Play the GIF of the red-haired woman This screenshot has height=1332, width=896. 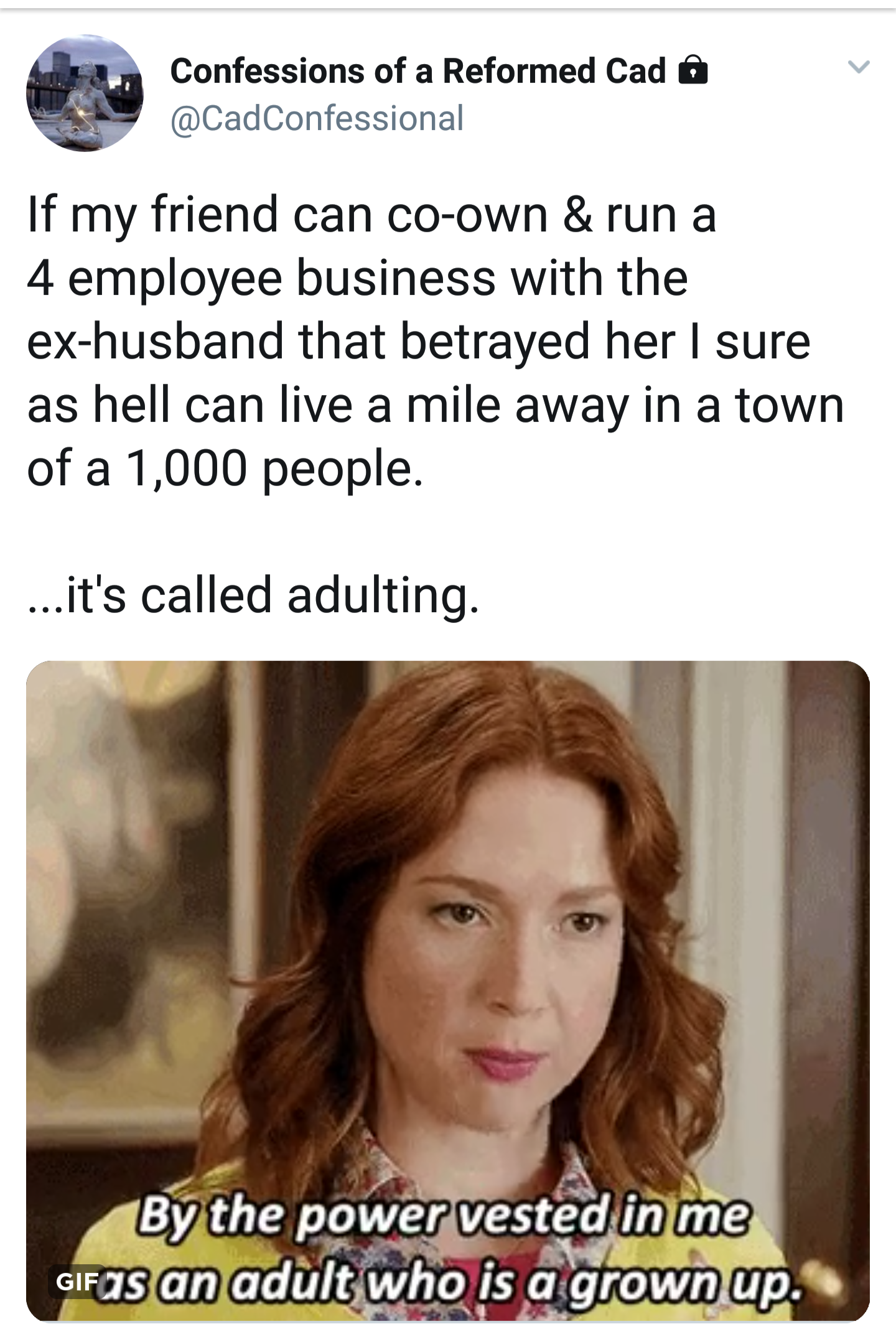point(447,990)
